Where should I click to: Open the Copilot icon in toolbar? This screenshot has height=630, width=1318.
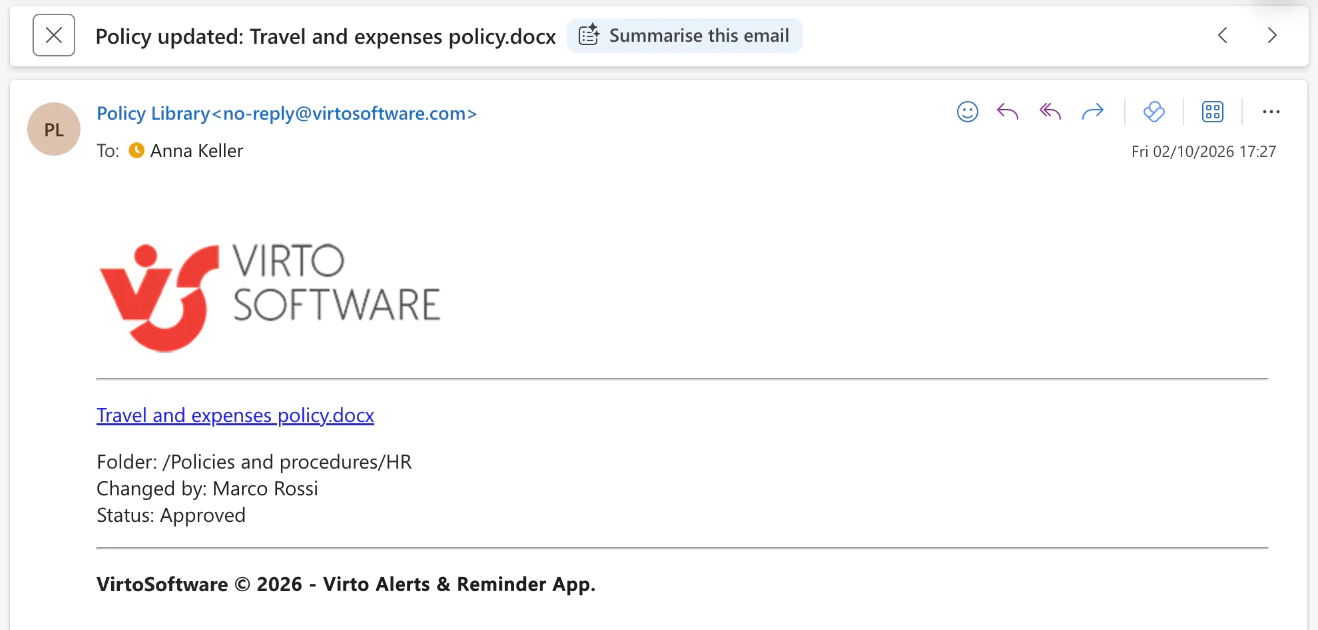pyautogui.click(x=1154, y=112)
